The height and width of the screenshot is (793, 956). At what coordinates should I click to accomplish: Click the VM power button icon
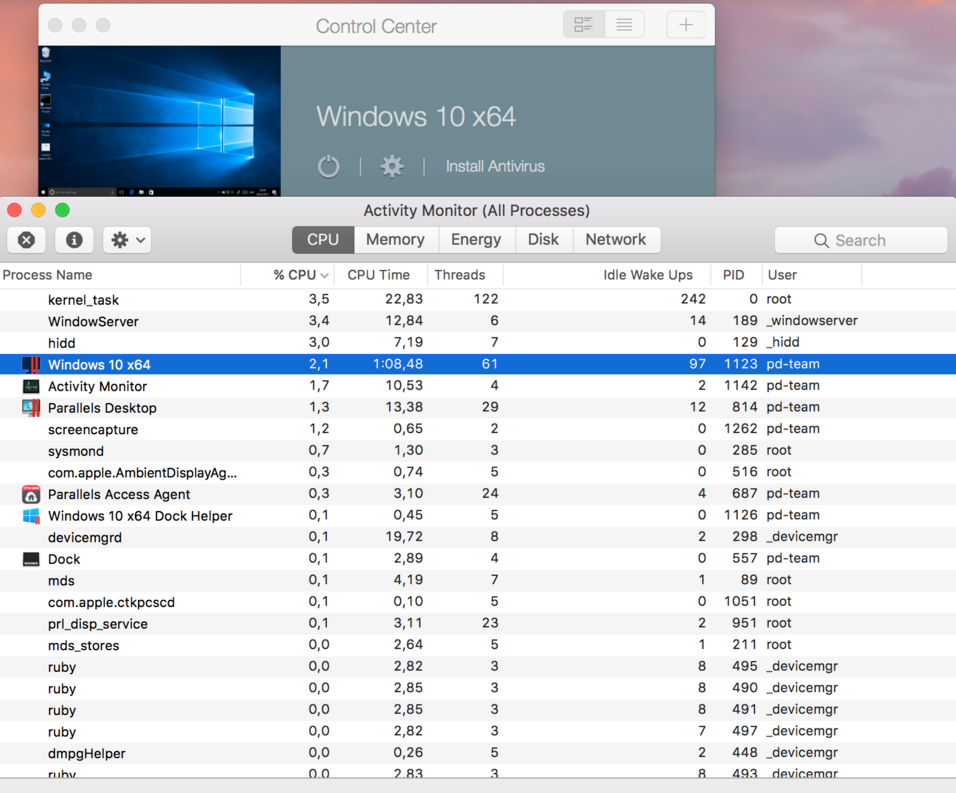(x=328, y=167)
